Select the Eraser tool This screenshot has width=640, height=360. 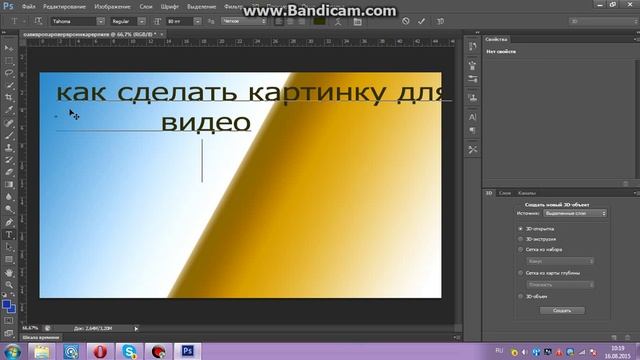tap(9, 172)
